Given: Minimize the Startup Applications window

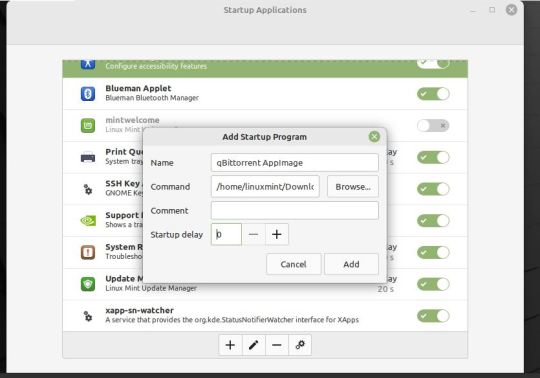Looking at the screenshot, I should coord(473,10).
